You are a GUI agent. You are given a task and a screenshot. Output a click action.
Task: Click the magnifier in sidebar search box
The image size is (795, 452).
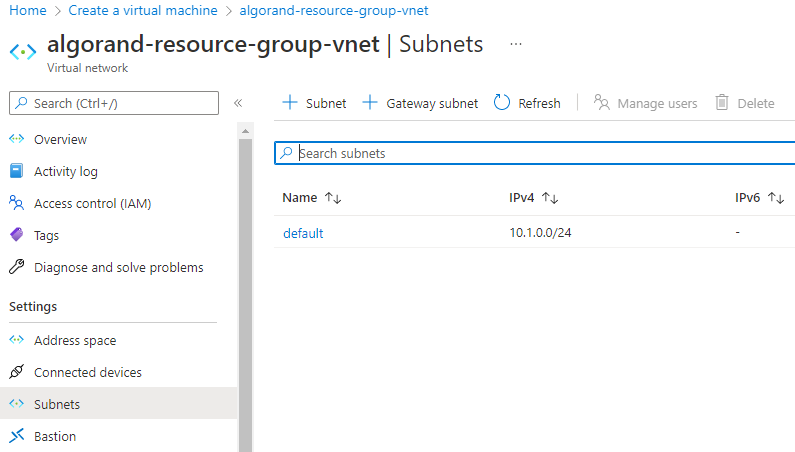tap(21, 103)
